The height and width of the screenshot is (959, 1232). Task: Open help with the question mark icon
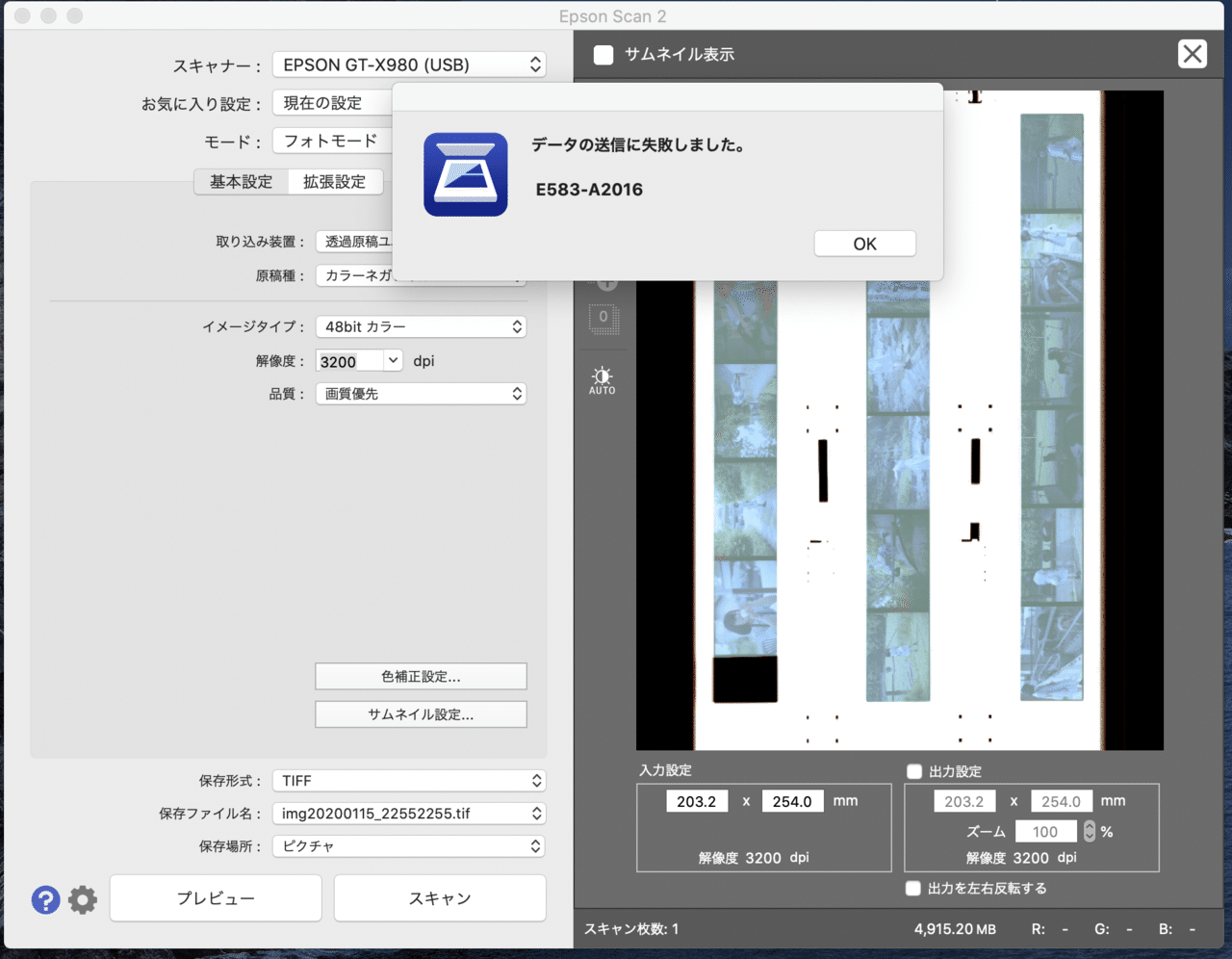(x=45, y=899)
